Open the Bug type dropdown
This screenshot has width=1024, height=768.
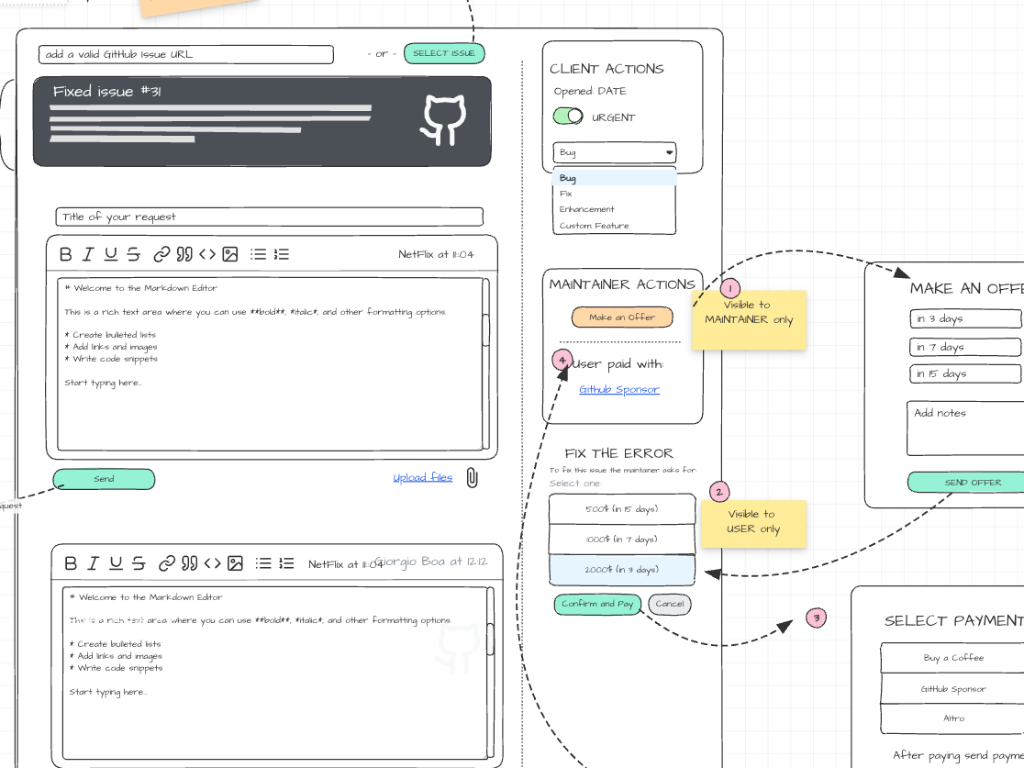coord(615,152)
